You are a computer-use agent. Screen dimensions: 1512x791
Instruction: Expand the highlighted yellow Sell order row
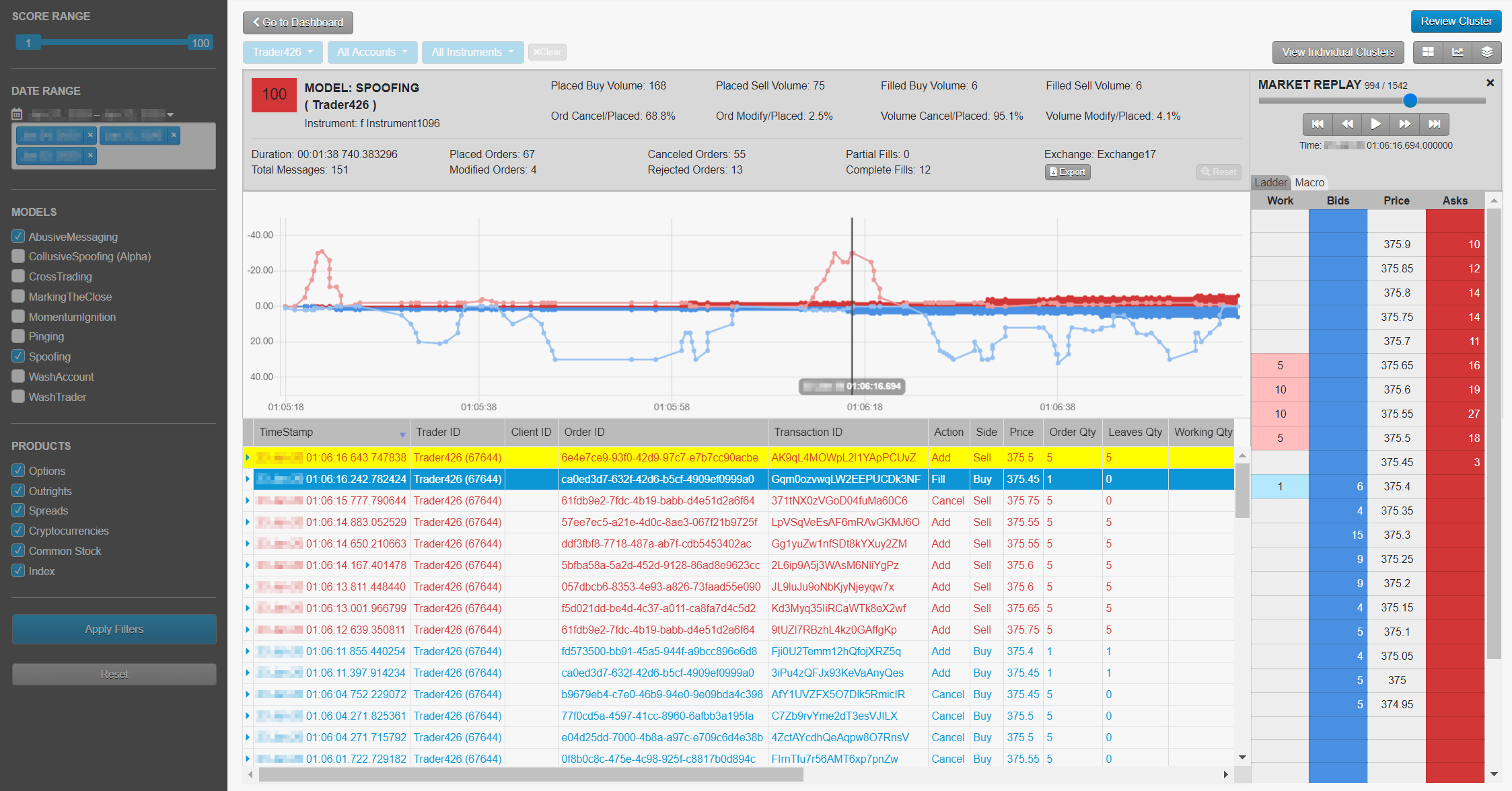point(248,457)
